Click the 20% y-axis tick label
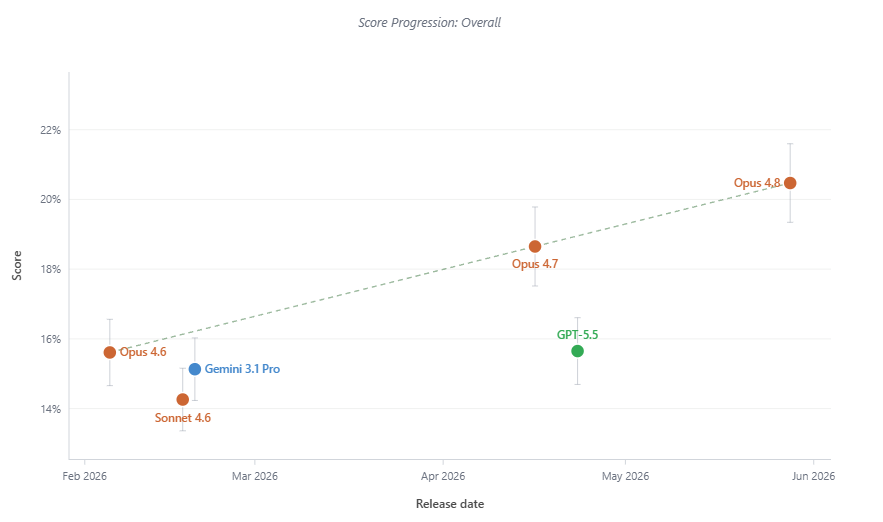Screen dimensions: 883x522 click(x=50, y=199)
